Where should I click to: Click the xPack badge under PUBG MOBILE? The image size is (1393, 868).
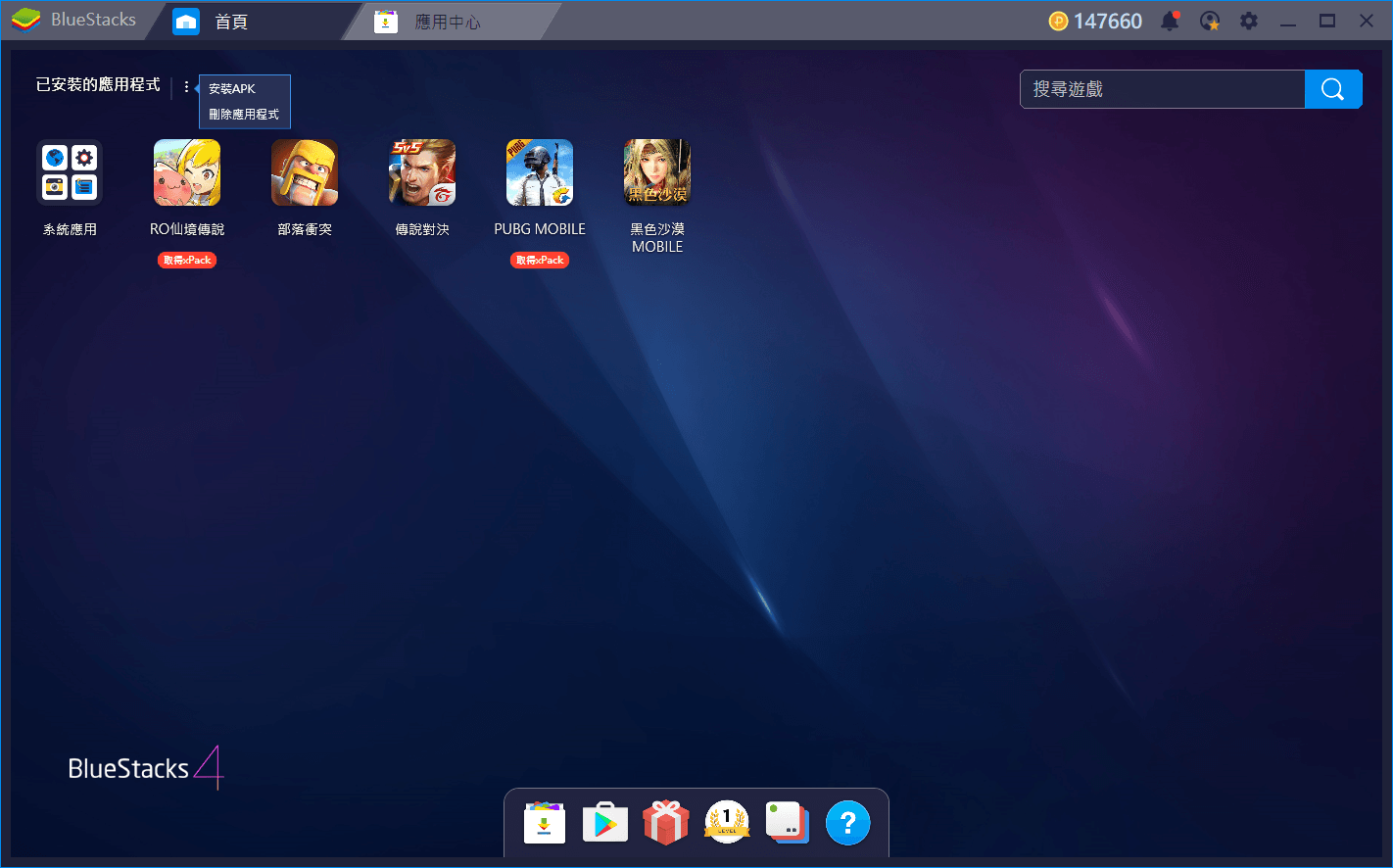click(540, 261)
